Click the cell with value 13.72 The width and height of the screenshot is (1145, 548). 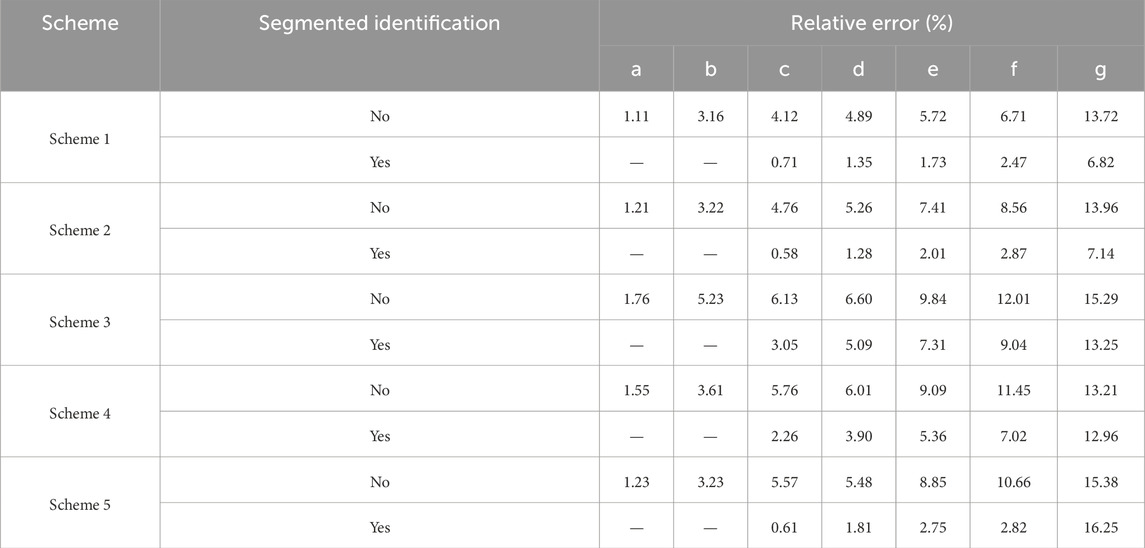click(x=1100, y=116)
